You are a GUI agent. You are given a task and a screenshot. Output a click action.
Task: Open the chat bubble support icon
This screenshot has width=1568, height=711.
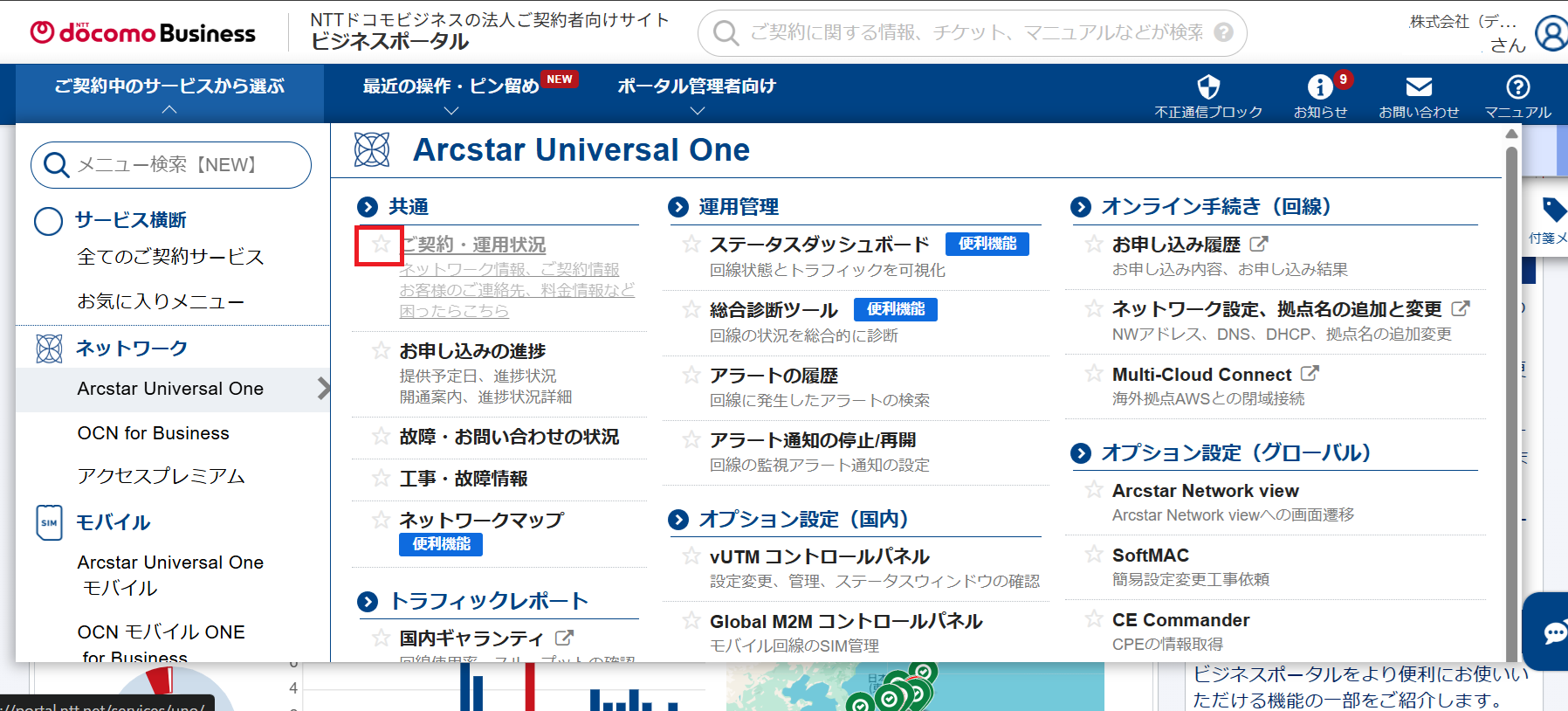(x=1552, y=632)
